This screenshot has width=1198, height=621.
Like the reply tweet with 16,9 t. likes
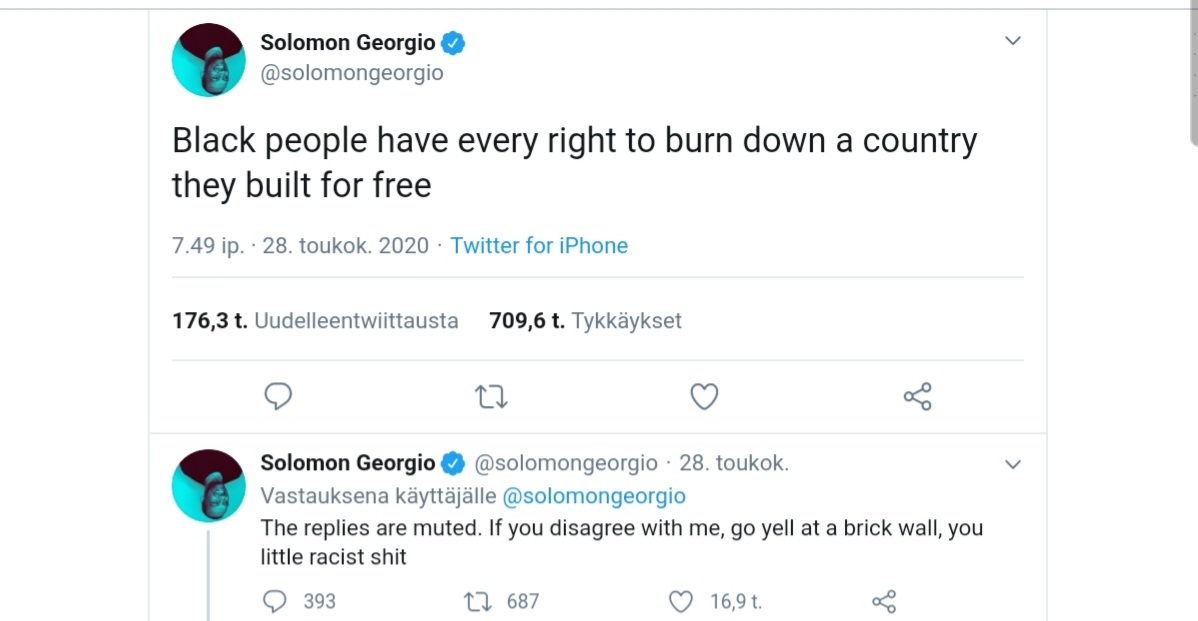[x=681, y=601]
